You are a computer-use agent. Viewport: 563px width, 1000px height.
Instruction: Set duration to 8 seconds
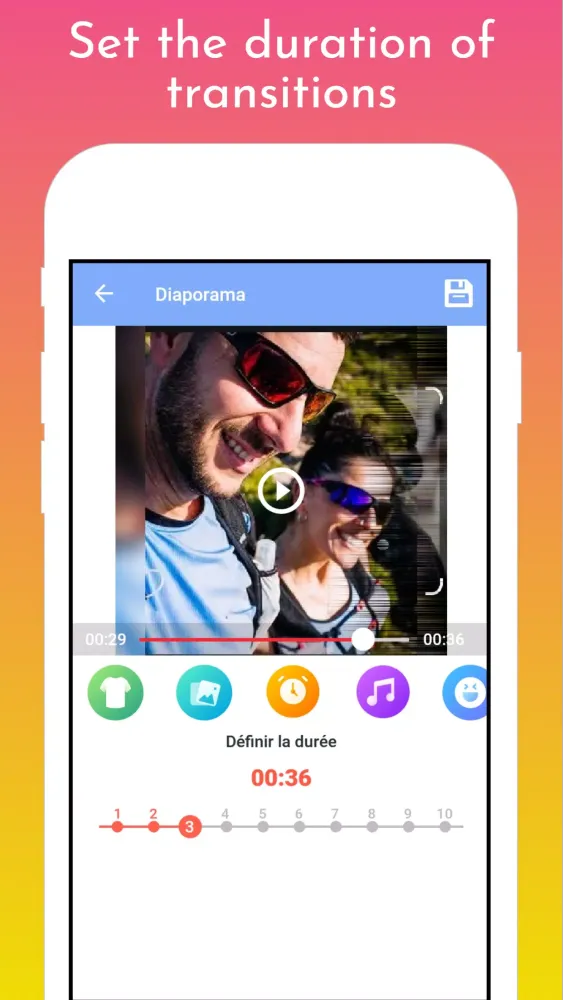(372, 827)
